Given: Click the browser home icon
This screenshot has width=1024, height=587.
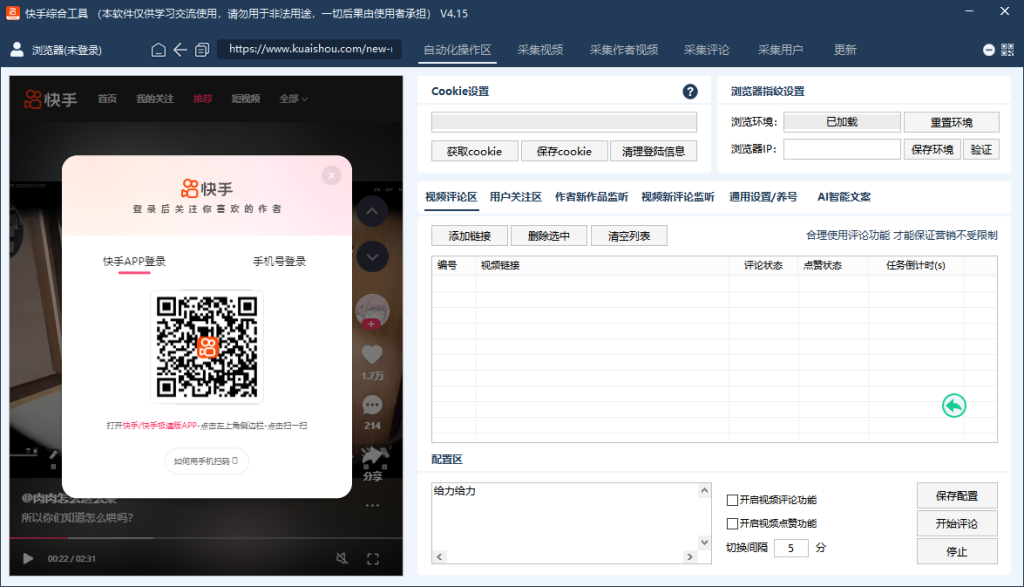Looking at the screenshot, I should (x=158, y=50).
